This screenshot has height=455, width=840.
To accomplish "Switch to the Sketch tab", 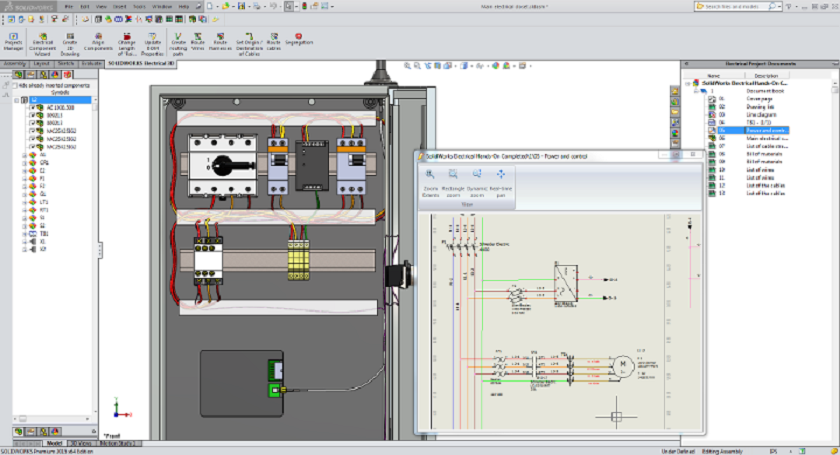I will pos(65,64).
